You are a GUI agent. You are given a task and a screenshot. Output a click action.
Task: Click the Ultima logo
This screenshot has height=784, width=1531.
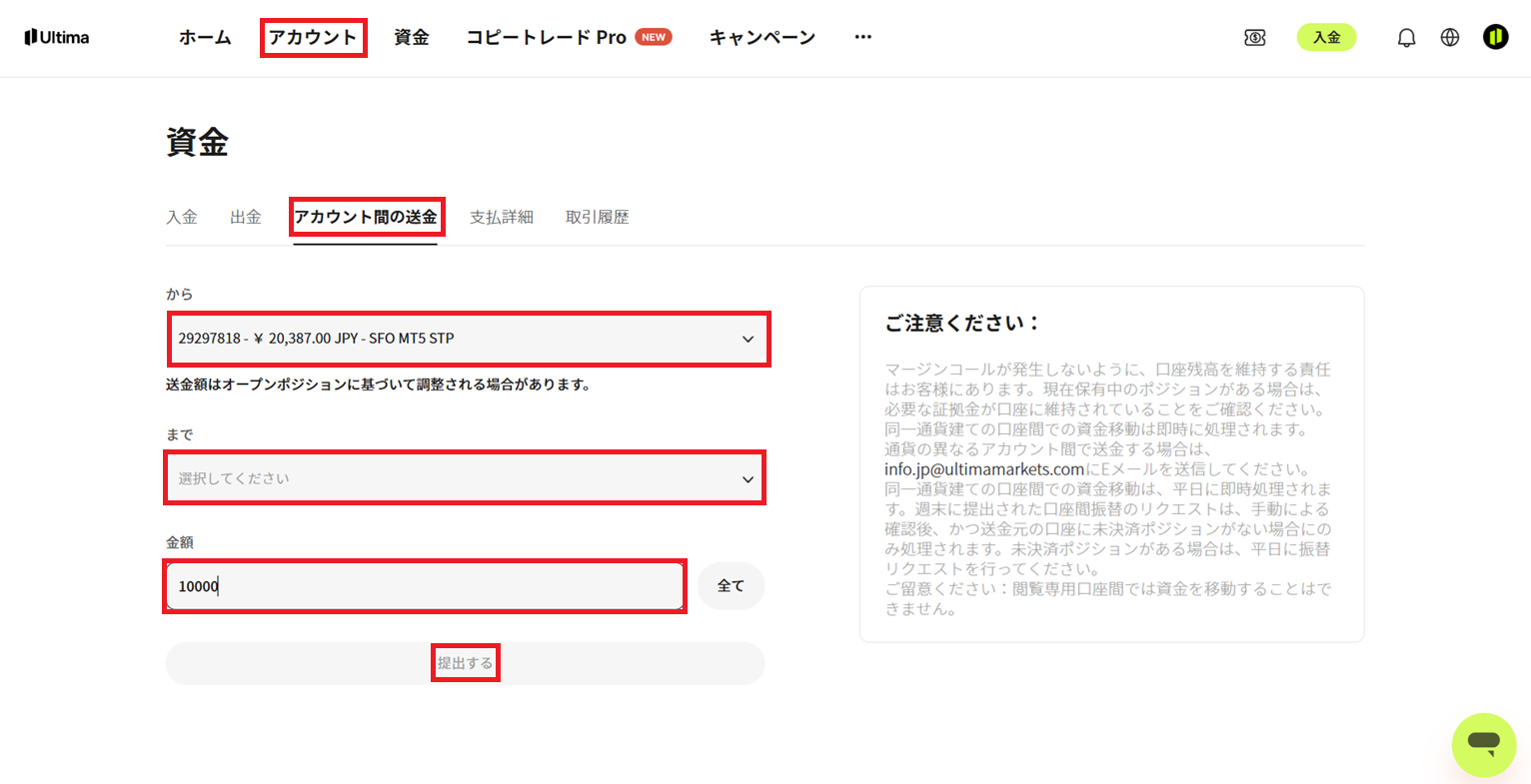pyautogui.click(x=57, y=37)
